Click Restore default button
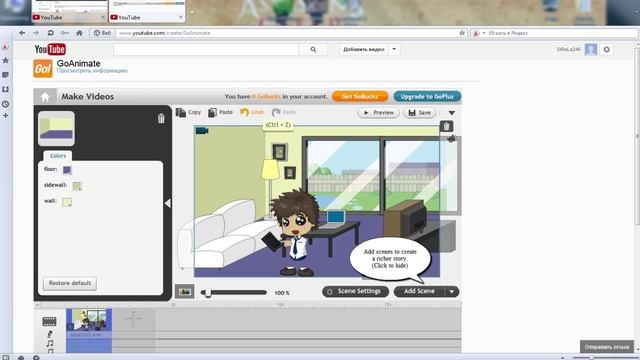Screen dimensions: 640x360 tap(70, 283)
